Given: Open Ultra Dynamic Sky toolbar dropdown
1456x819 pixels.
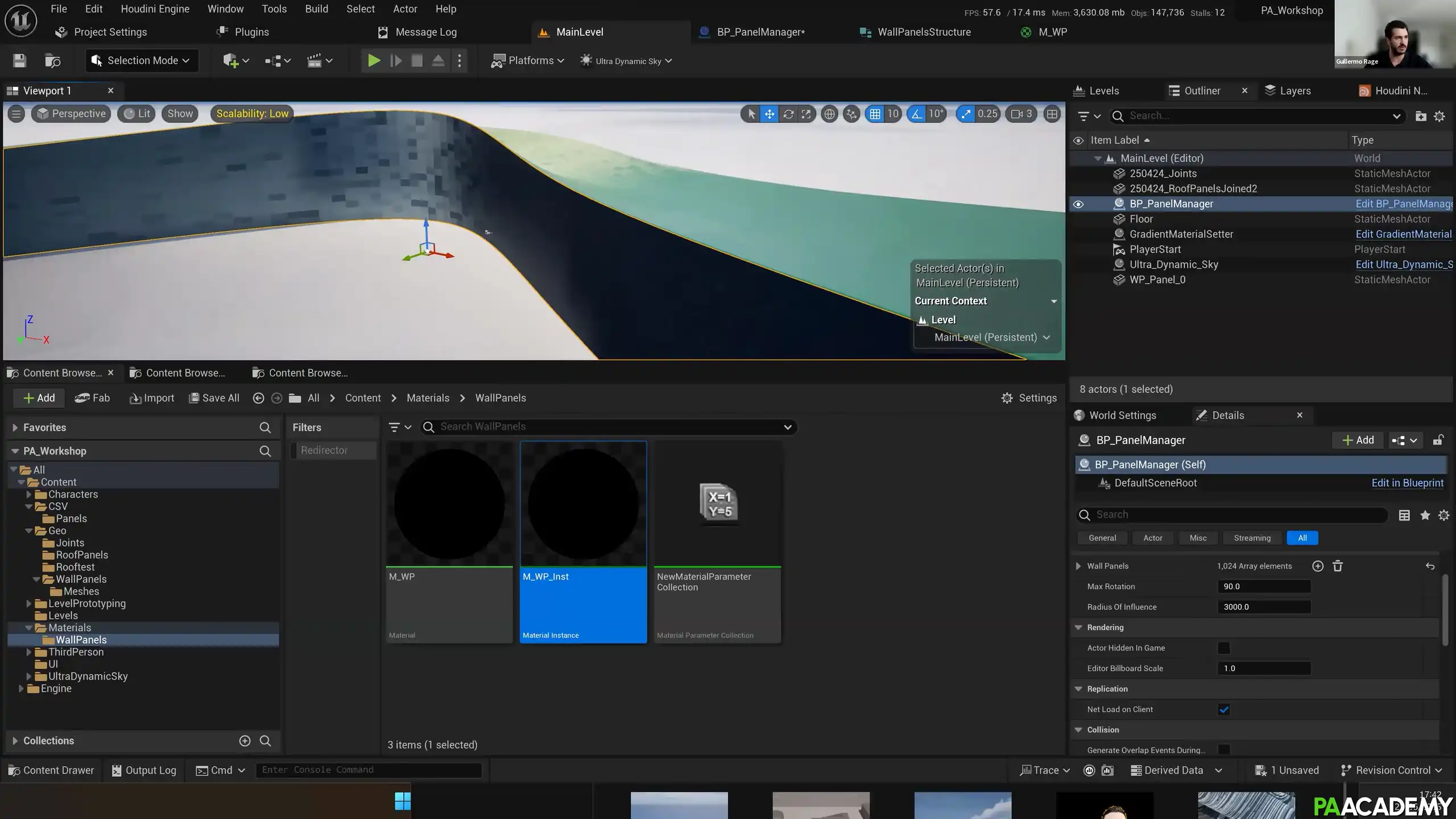Looking at the screenshot, I should [626, 61].
